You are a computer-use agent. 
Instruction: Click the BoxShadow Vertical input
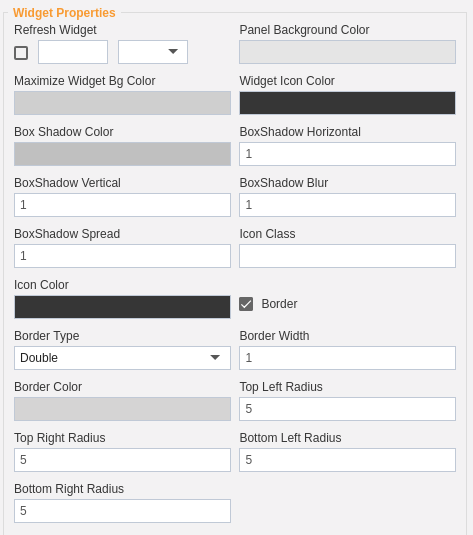click(122, 205)
